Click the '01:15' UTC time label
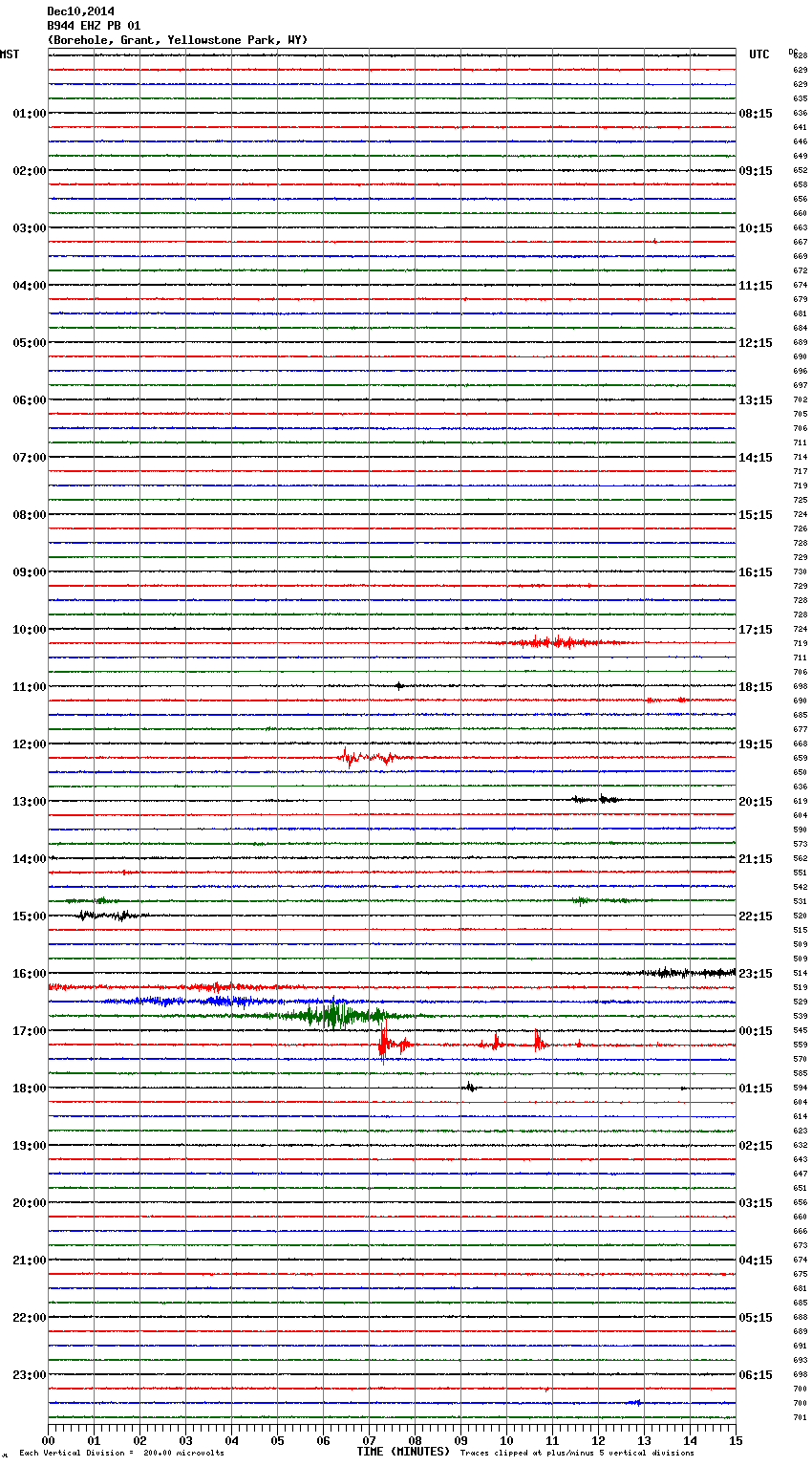The height and width of the screenshot is (1466, 812). coord(756,1089)
